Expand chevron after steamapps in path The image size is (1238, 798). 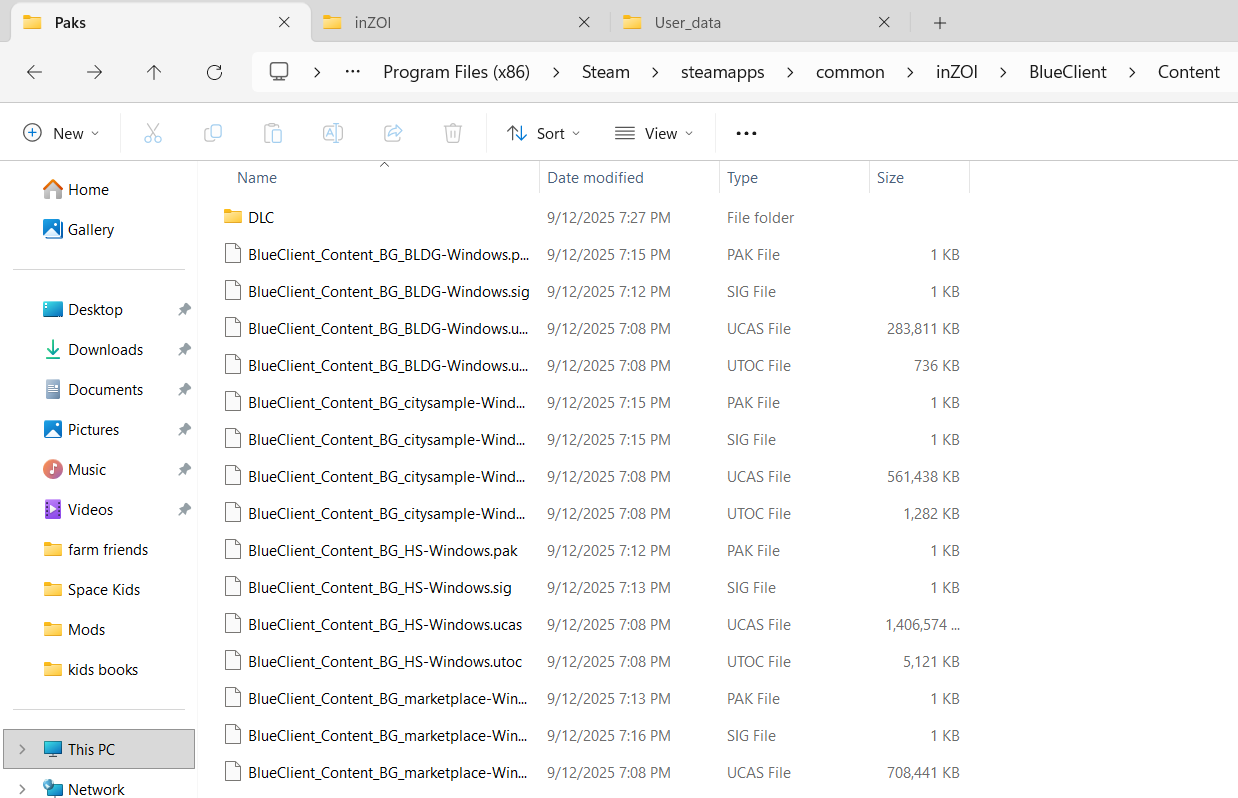click(x=790, y=72)
